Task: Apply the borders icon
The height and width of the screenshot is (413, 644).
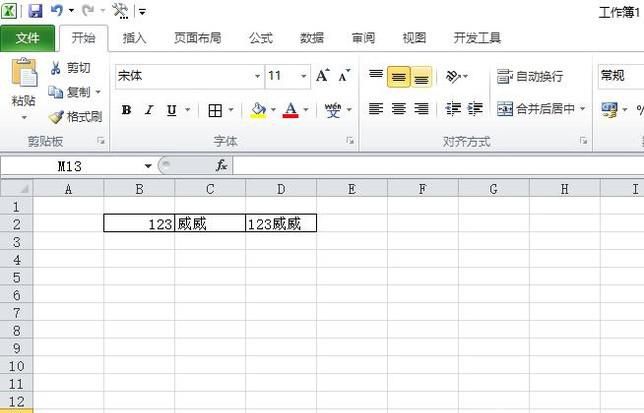Action: 215,110
